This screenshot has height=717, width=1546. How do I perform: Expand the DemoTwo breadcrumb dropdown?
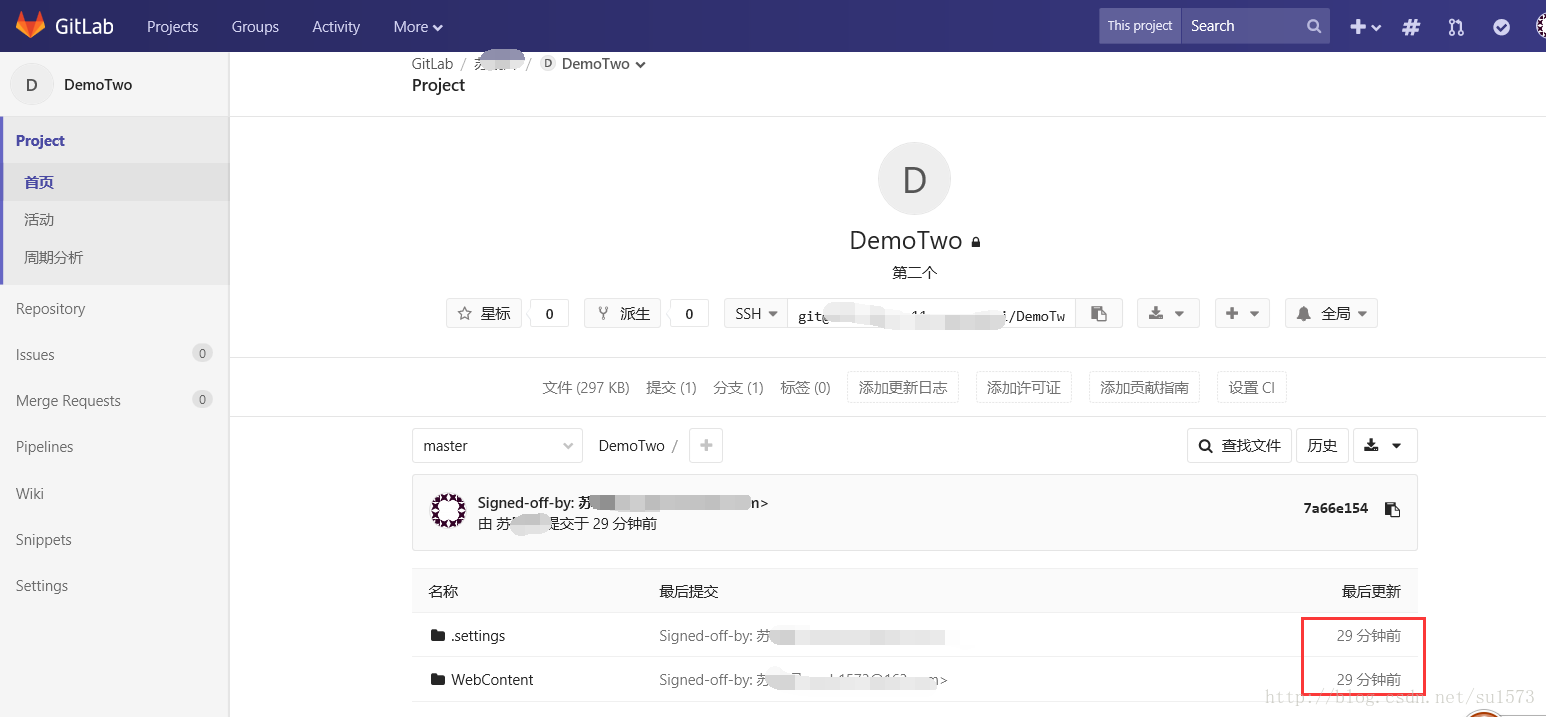click(x=604, y=64)
